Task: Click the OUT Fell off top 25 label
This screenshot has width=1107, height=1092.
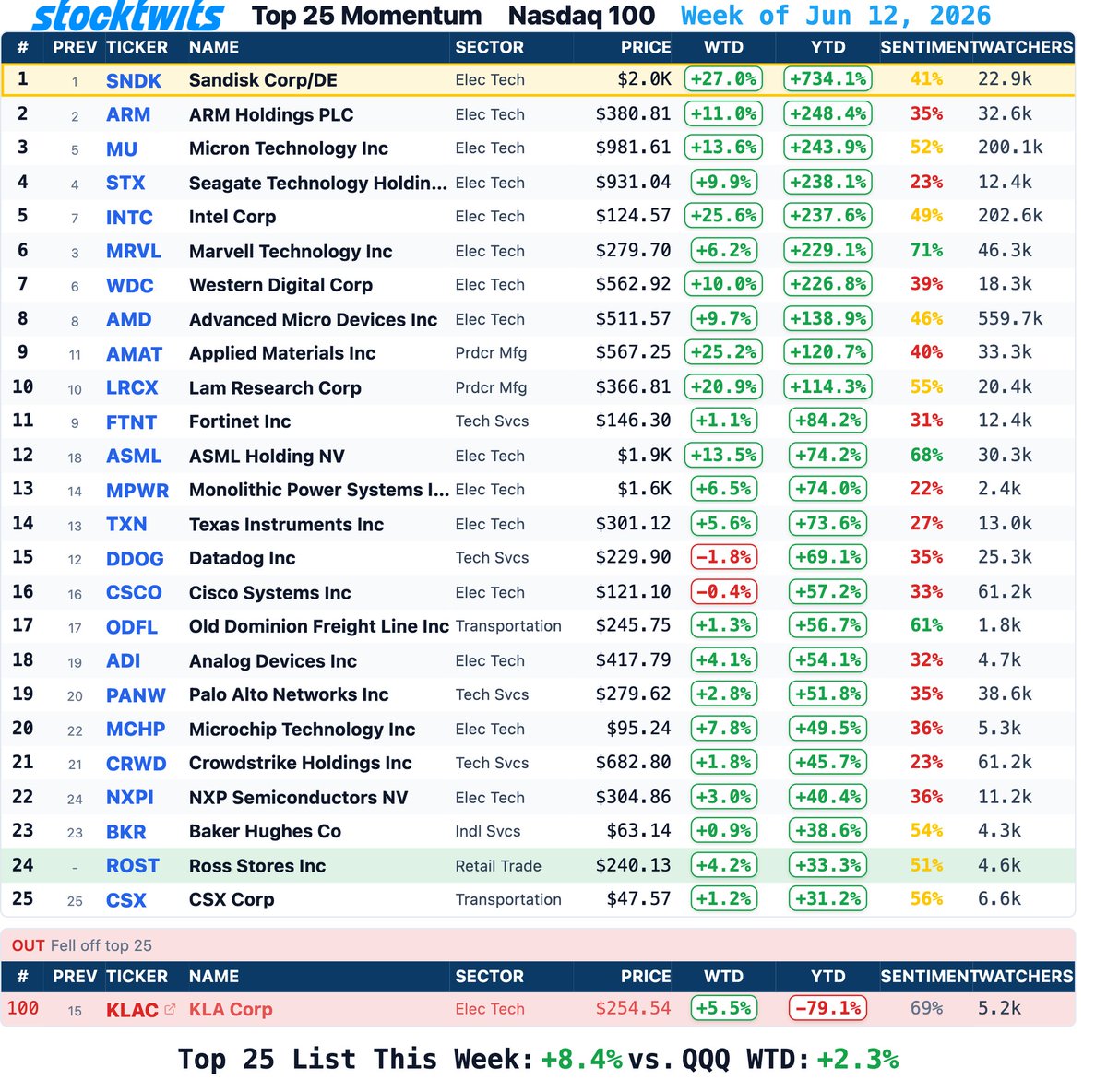Action: click(x=82, y=945)
